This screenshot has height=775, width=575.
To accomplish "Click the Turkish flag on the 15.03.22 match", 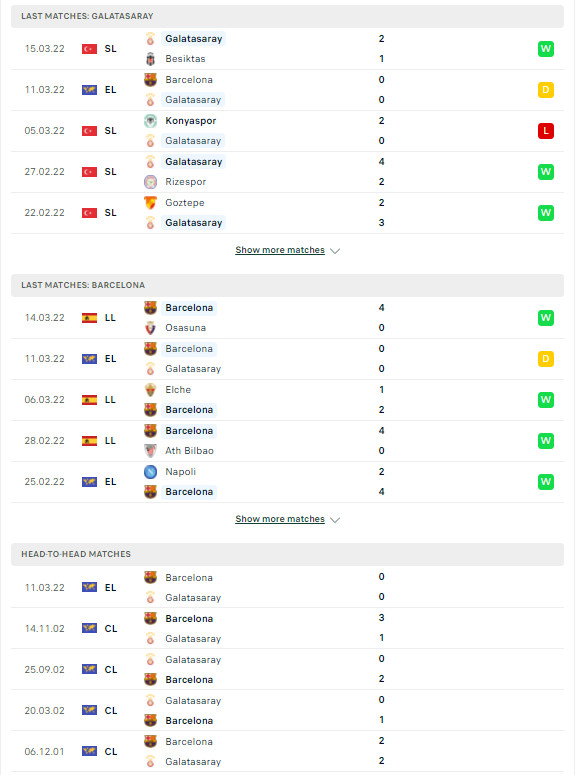I will 89,49.
